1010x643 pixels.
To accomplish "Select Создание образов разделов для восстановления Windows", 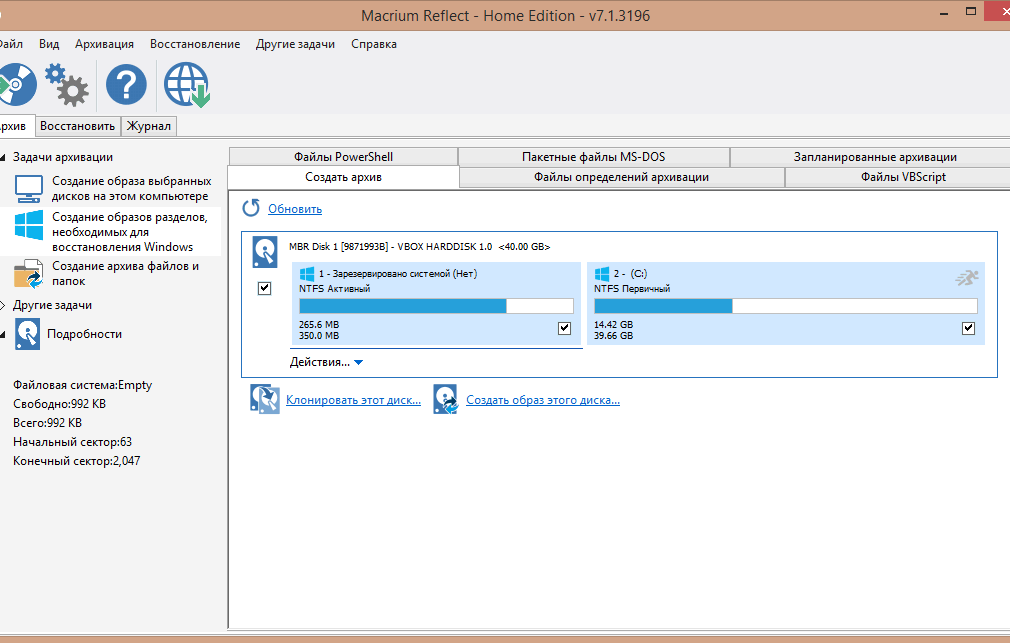I will pos(129,232).
